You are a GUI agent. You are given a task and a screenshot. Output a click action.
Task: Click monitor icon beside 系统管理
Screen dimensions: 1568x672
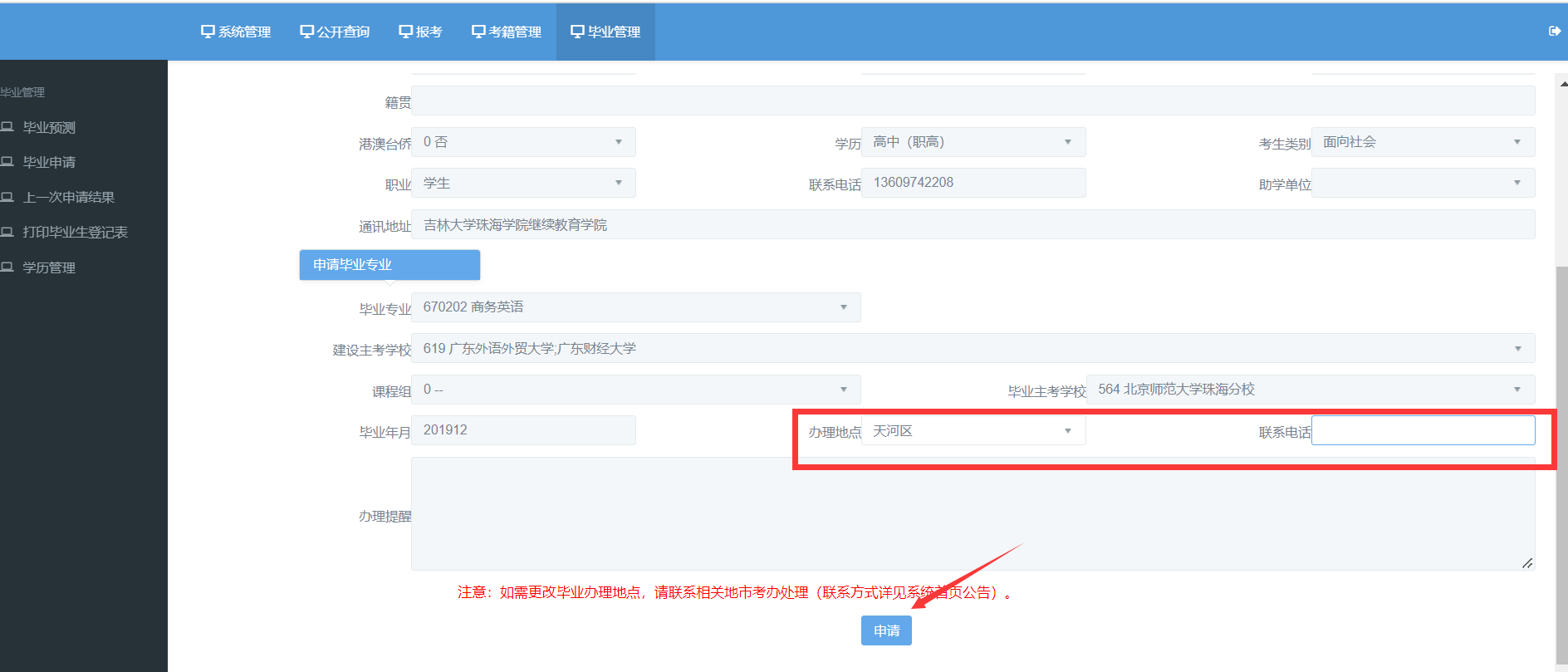[x=208, y=32]
